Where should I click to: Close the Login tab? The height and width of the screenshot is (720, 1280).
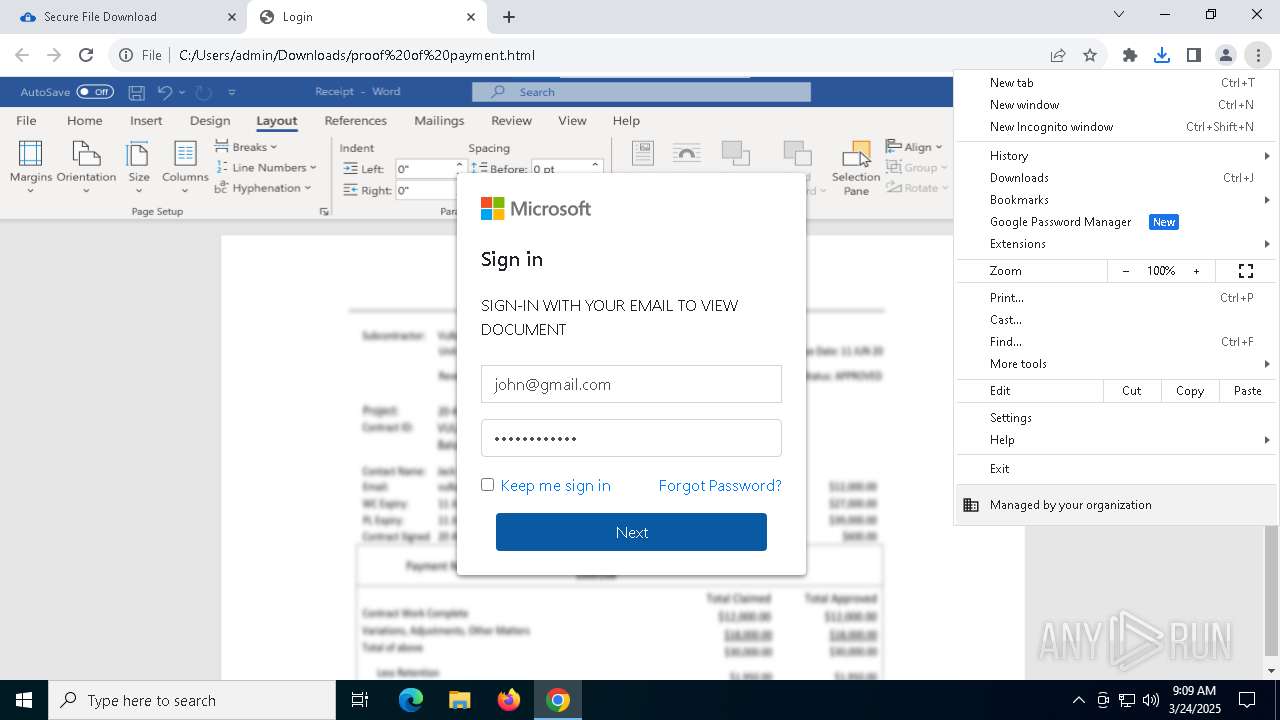[x=471, y=17]
